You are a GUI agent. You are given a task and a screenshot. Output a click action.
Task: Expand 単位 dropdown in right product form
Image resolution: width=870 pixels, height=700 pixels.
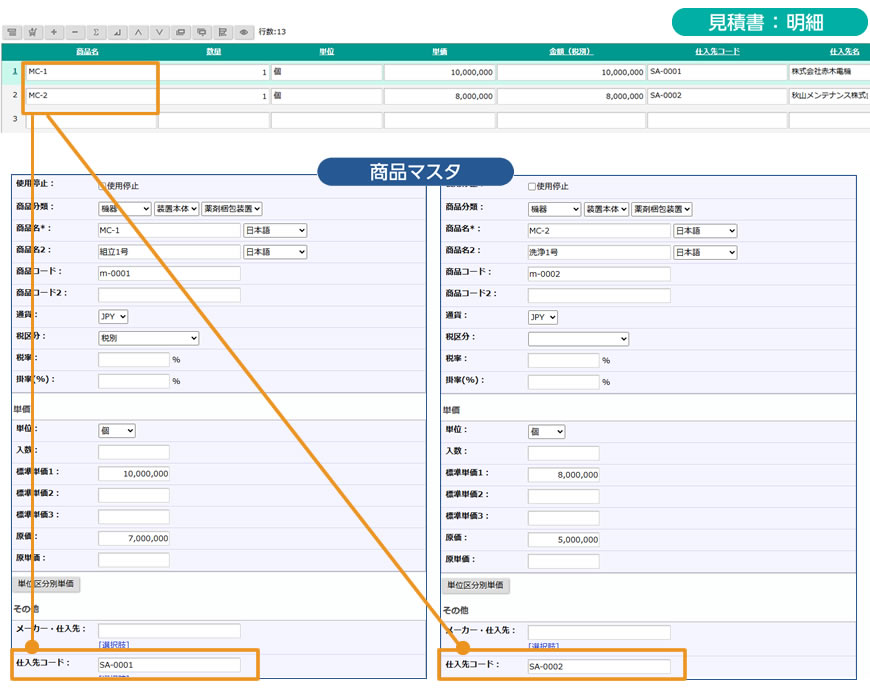pos(546,431)
